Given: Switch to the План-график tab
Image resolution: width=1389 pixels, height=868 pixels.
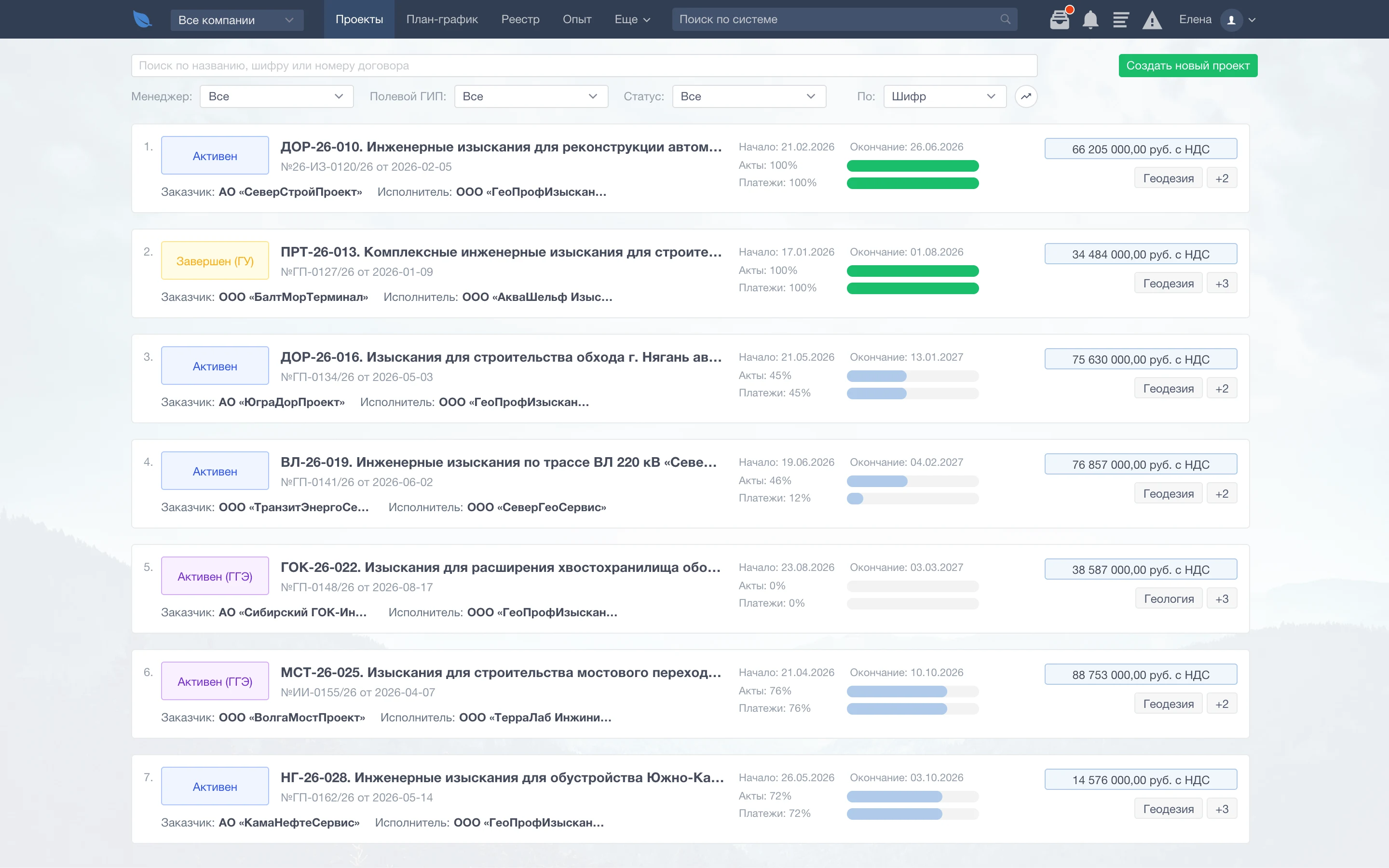Looking at the screenshot, I should tap(442, 19).
